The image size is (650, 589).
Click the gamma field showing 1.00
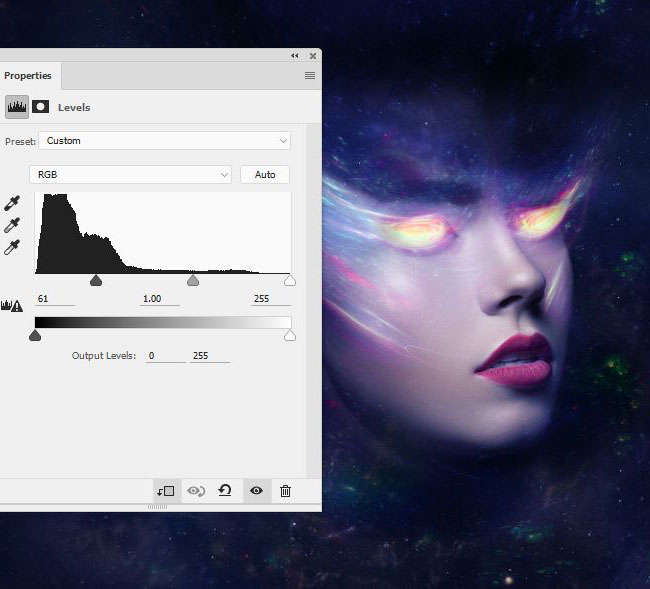(x=160, y=299)
